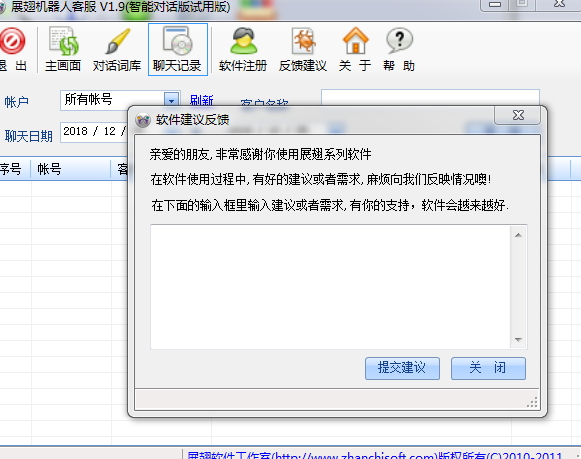Click the customer name search field
This screenshot has height=459, width=581.
[430, 98]
